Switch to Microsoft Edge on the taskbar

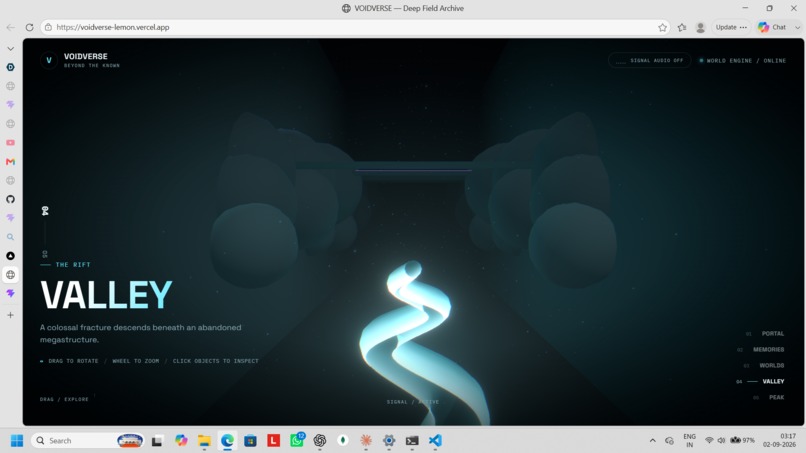227,441
